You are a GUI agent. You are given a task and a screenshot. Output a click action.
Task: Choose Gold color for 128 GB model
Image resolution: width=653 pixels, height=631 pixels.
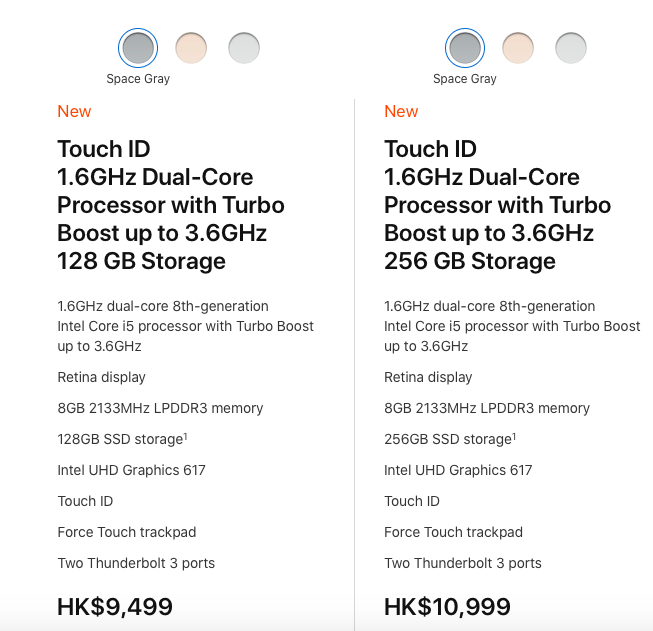click(x=191, y=47)
